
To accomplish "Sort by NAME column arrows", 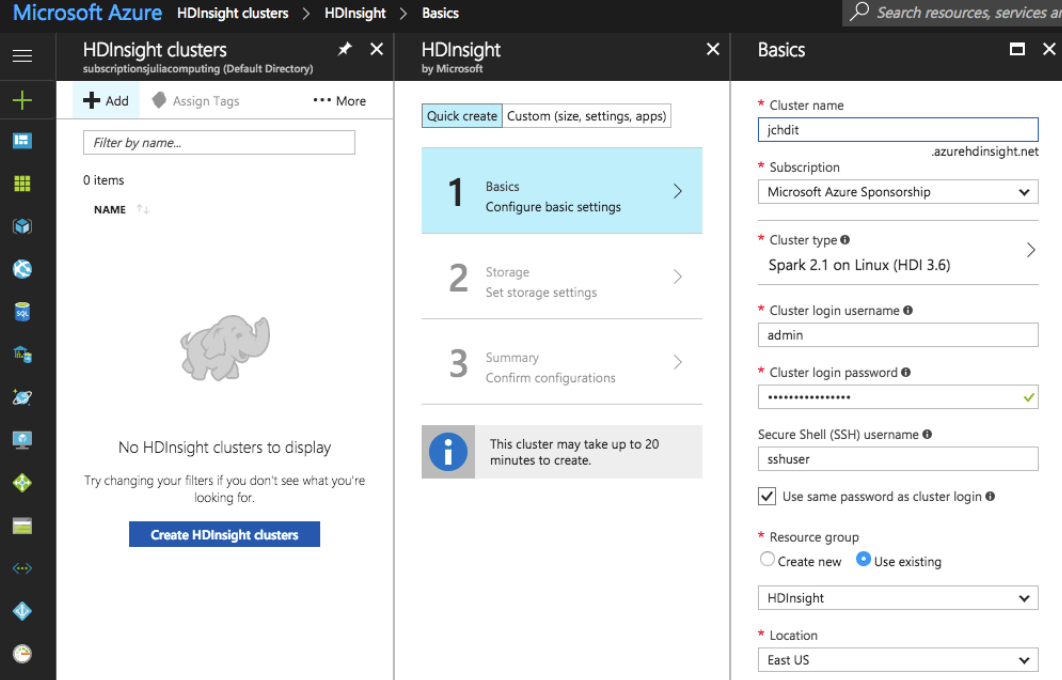I will (142, 209).
